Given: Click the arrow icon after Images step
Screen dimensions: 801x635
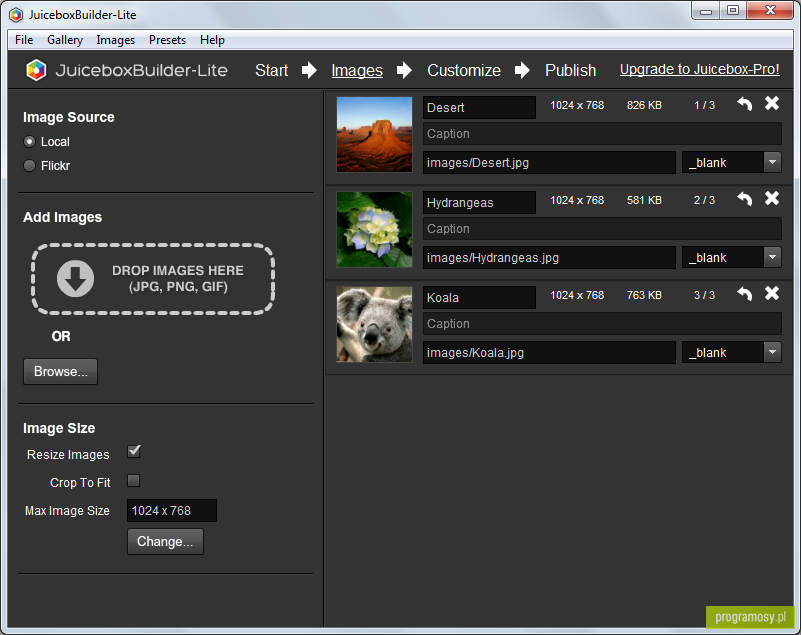Looking at the screenshot, I should tap(404, 70).
